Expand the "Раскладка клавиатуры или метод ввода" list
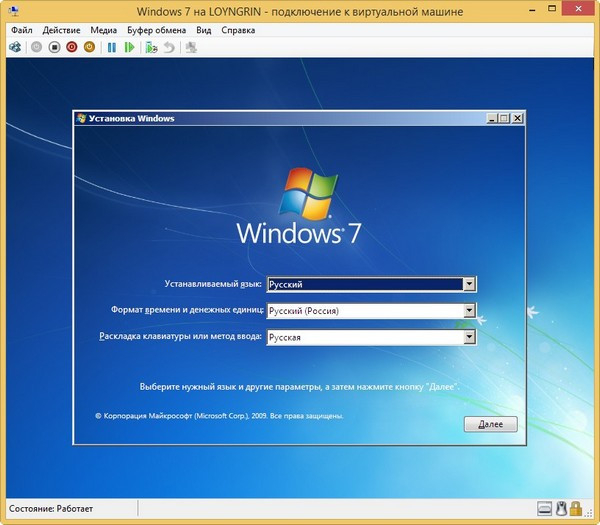The height and width of the screenshot is (525, 600). tap(469, 337)
